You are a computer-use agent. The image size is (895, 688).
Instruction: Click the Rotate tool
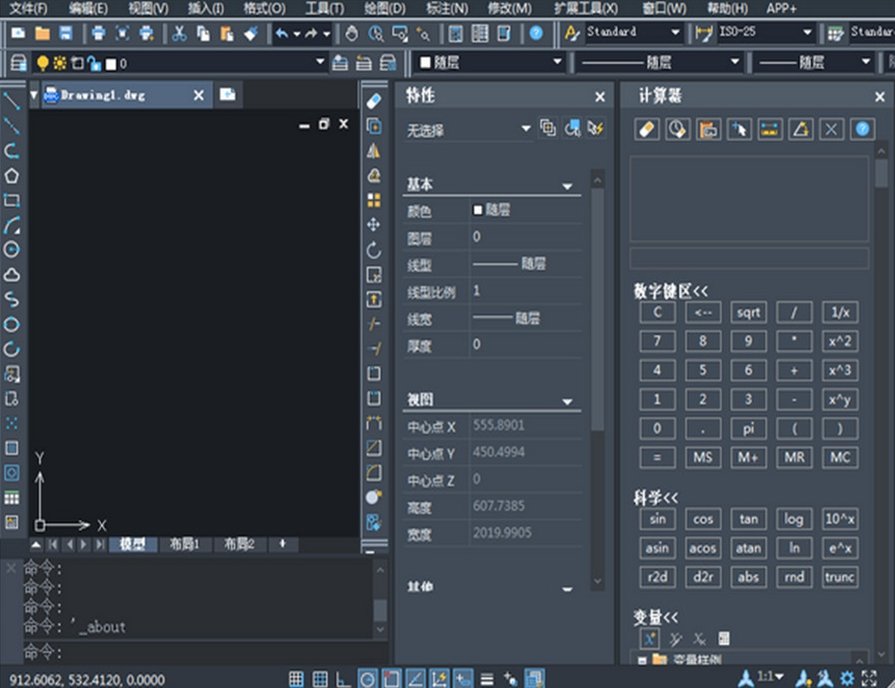point(374,250)
